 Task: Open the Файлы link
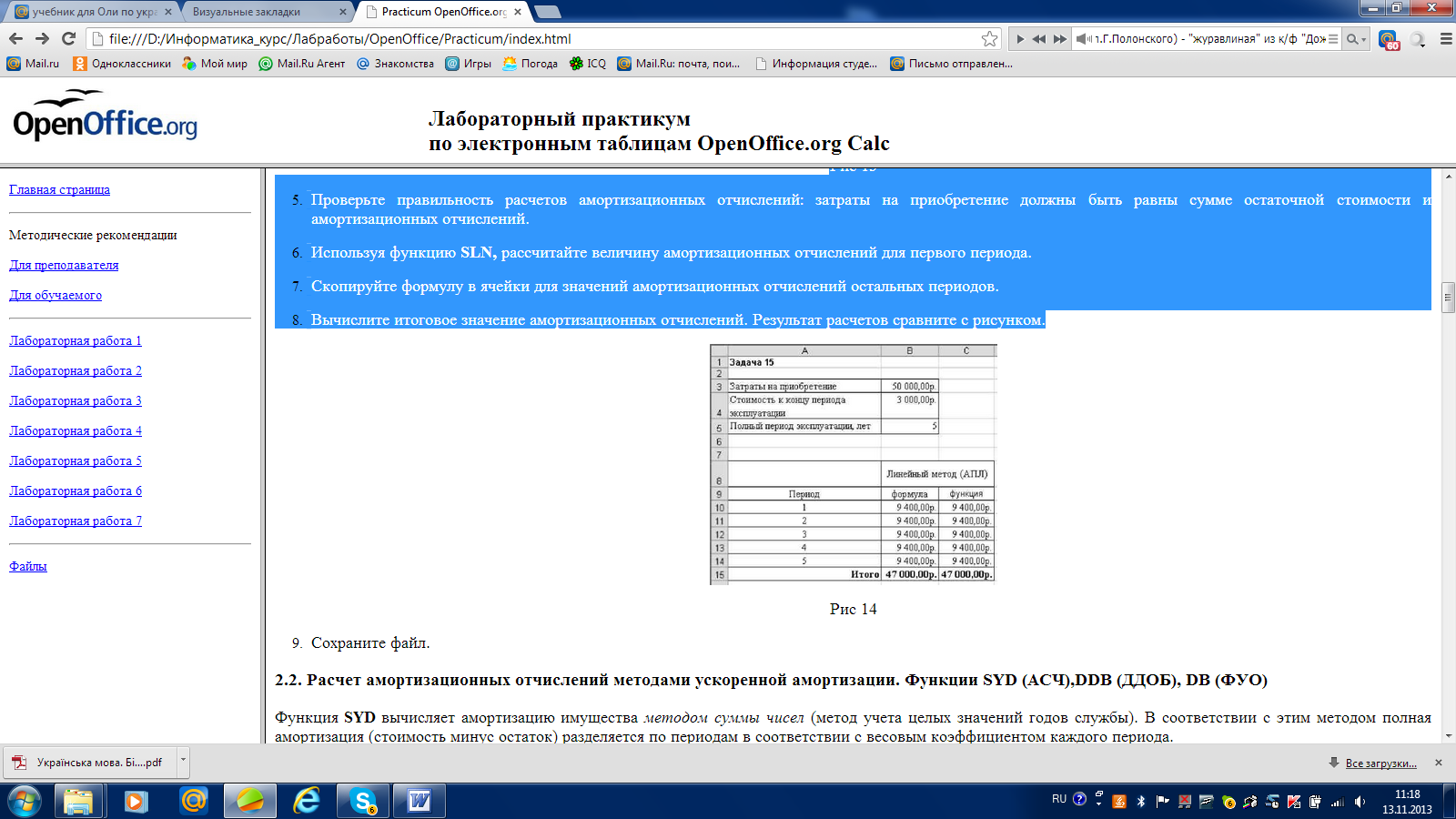(28, 566)
